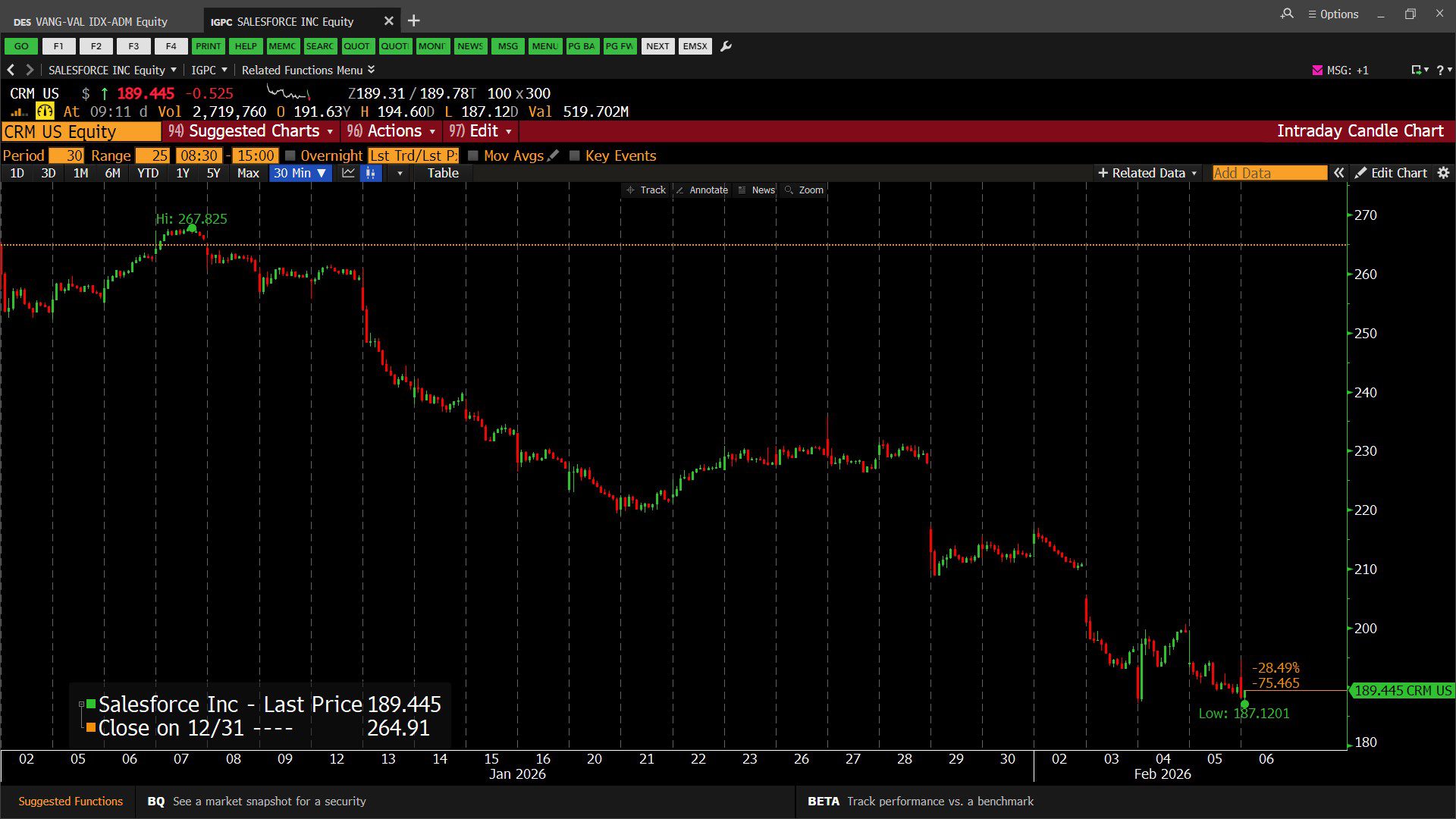The width and height of the screenshot is (1456, 819).
Task: Open the IGPC function dropdown
Action: click(x=209, y=70)
